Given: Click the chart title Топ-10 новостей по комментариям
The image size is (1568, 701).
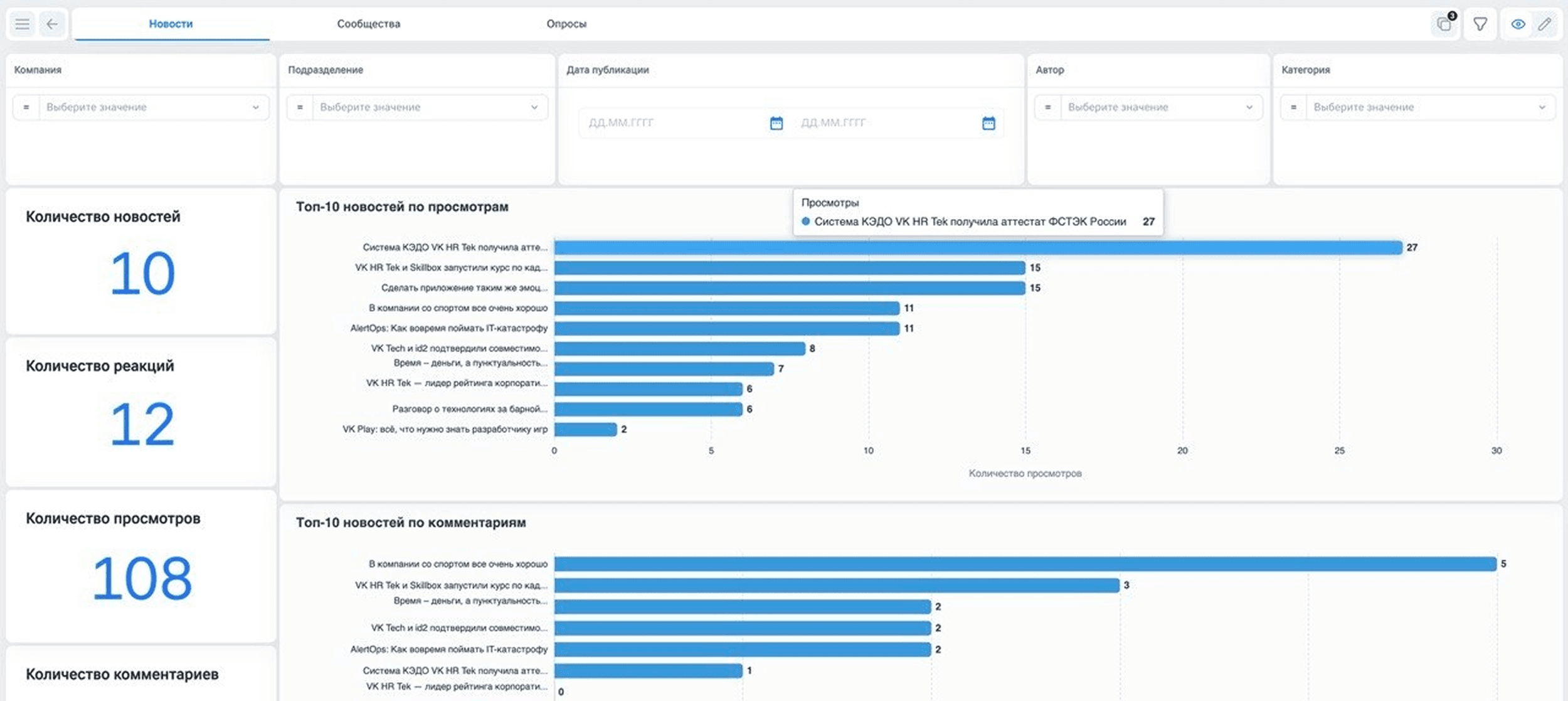Looking at the screenshot, I should tap(411, 523).
